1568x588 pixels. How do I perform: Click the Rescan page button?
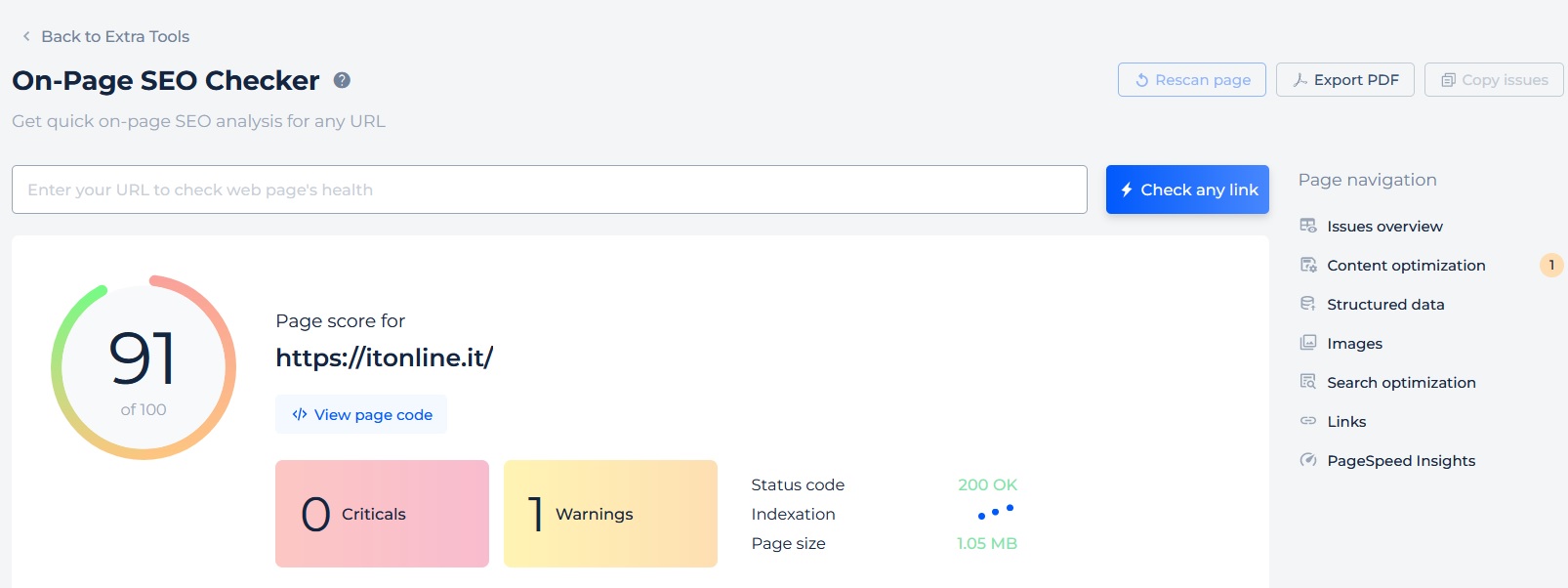1192,80
